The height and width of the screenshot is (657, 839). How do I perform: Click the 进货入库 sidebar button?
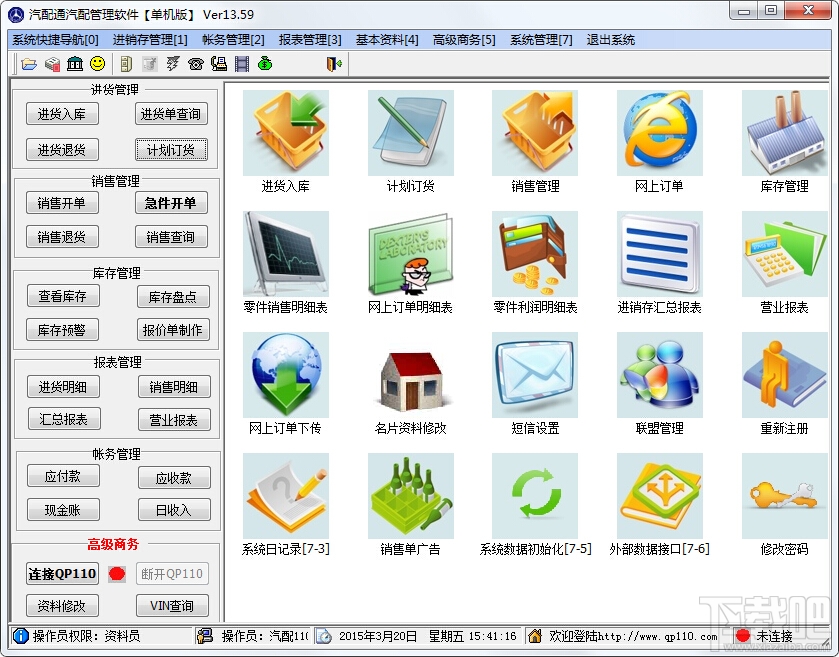point(62,114)
